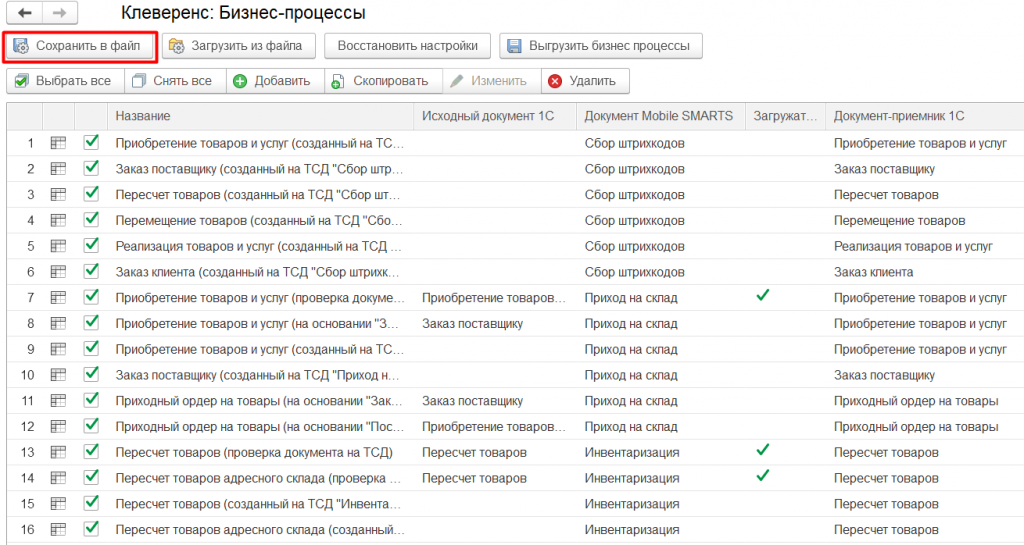This screenshot has width=1024, height=545.
Task: Toggle the checkbox in row 16
Action: [91, 529]
